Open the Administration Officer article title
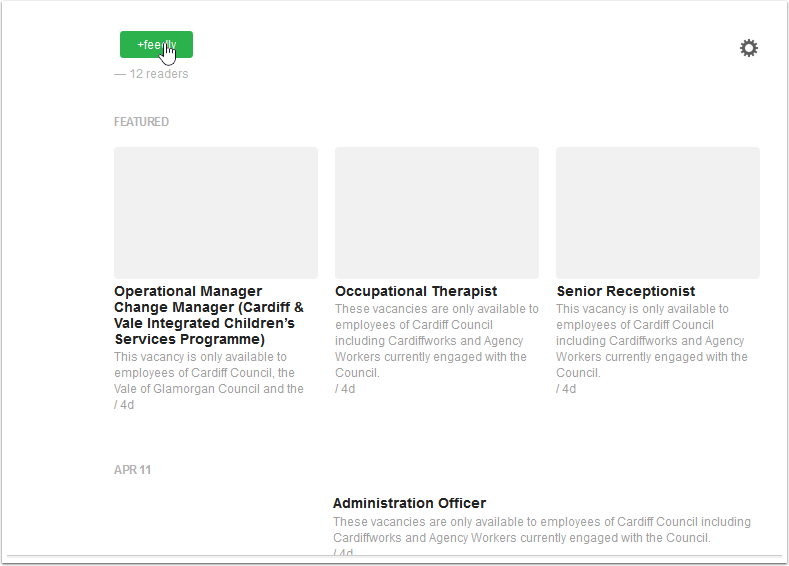 409,503
